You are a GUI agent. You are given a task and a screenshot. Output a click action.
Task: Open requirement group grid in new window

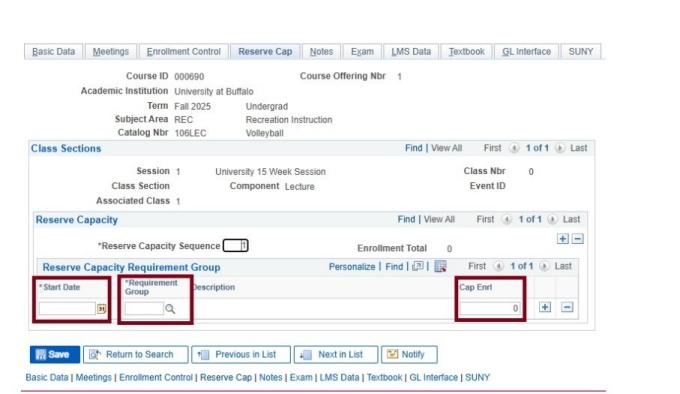point(418,266)
